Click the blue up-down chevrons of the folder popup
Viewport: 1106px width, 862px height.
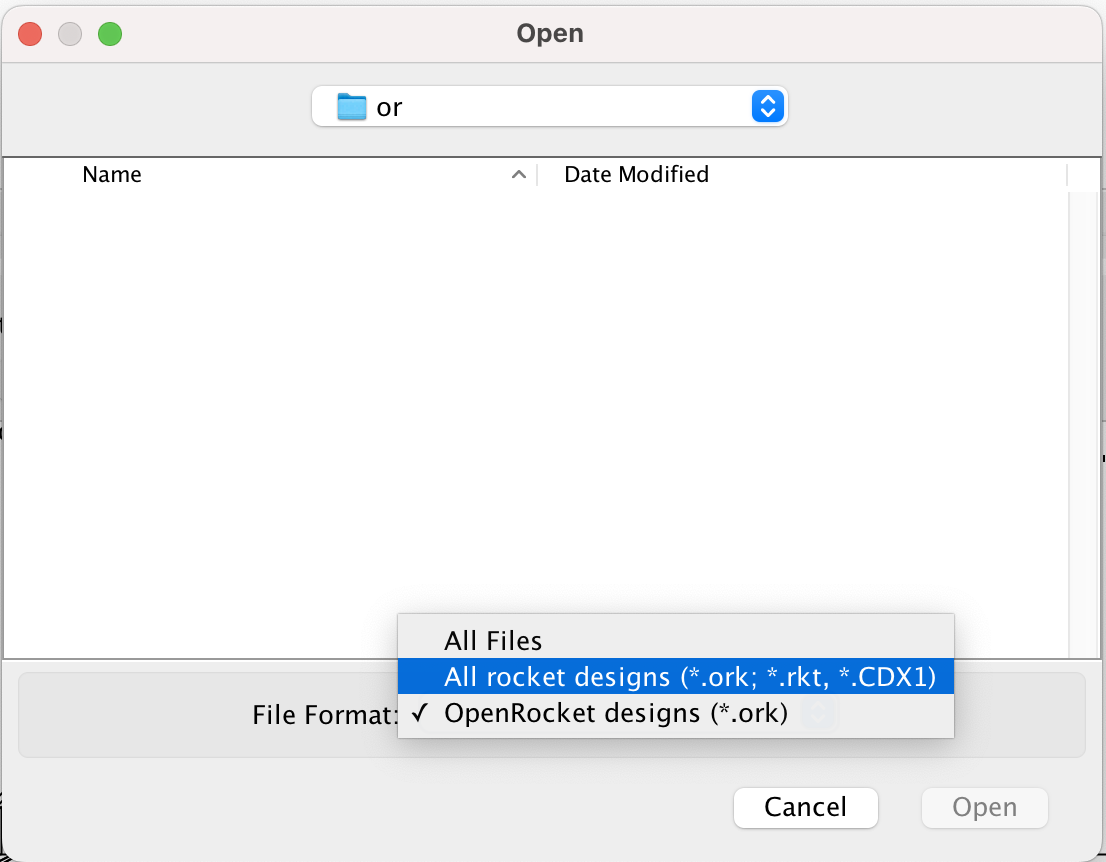point(766,106)
